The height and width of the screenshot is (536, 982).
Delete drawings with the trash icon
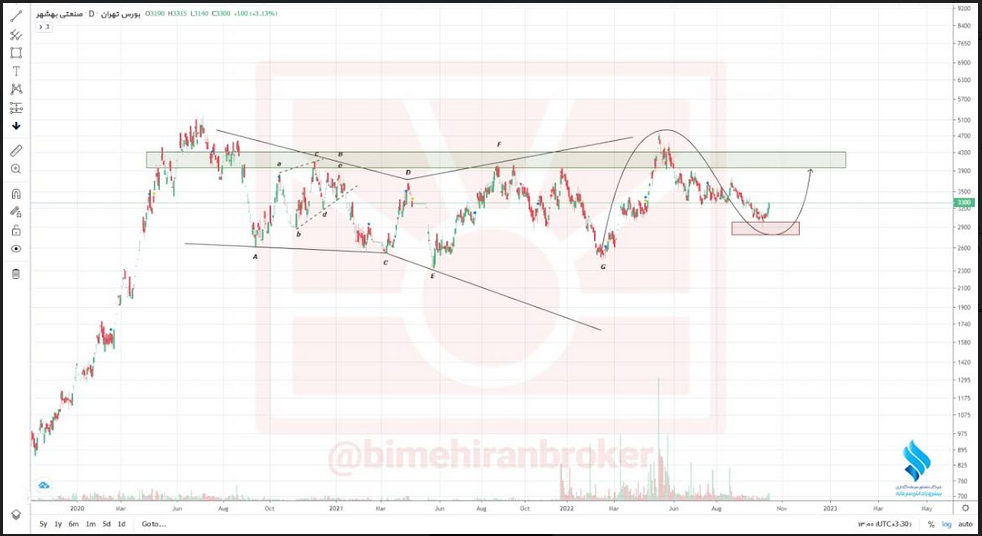click(x=16, y=273)
